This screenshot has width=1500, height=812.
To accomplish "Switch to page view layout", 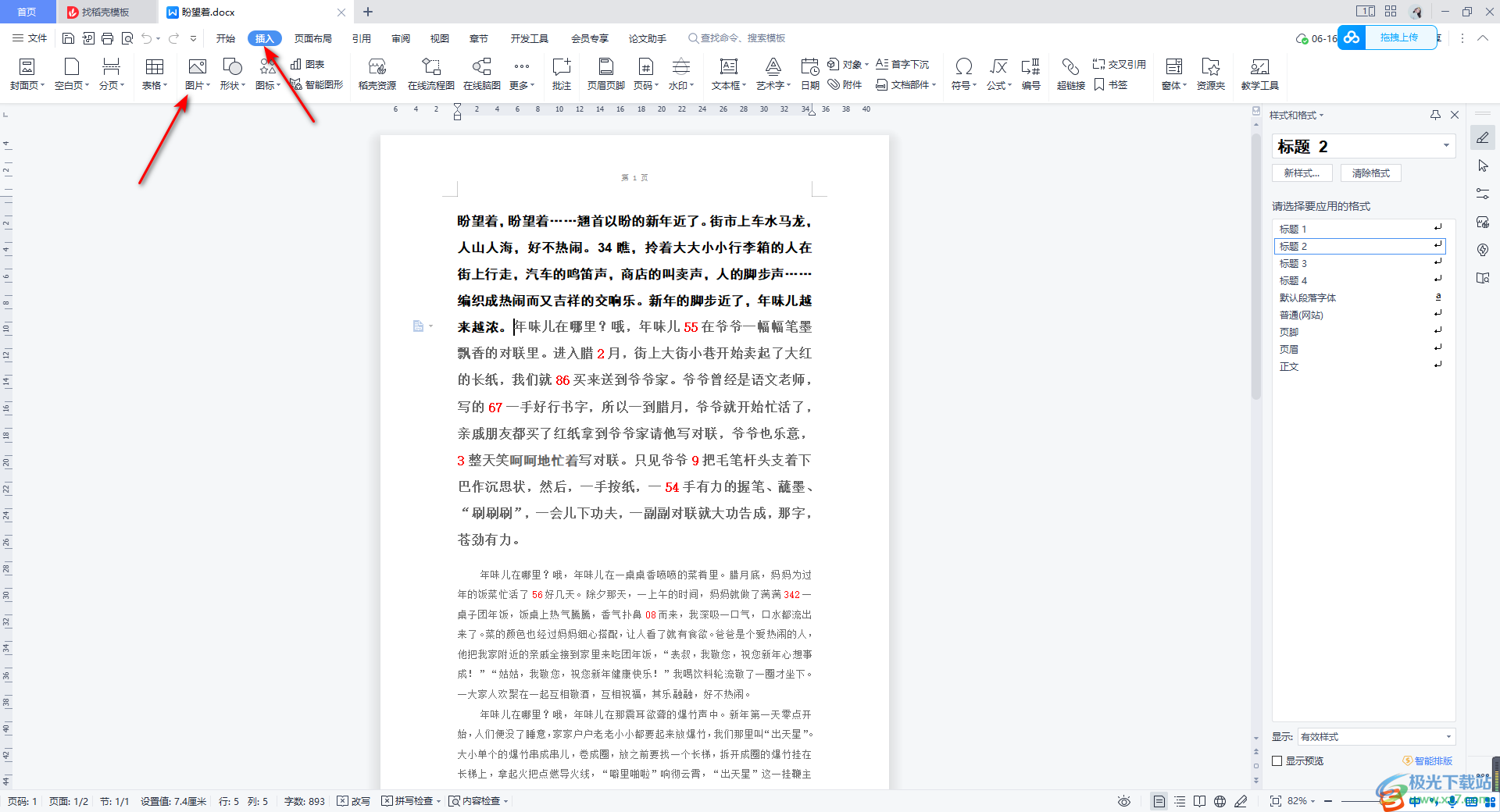I will click(1159, 801).
